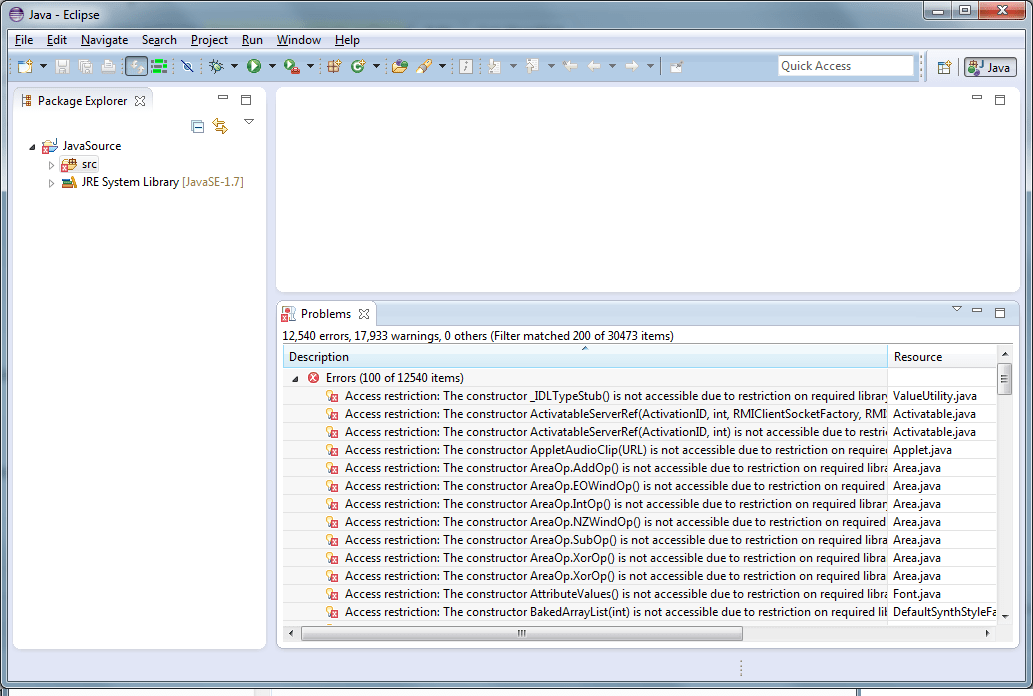Open the File menu
The height and width of the screenshot is (696, 1033).
click(24, 40)
